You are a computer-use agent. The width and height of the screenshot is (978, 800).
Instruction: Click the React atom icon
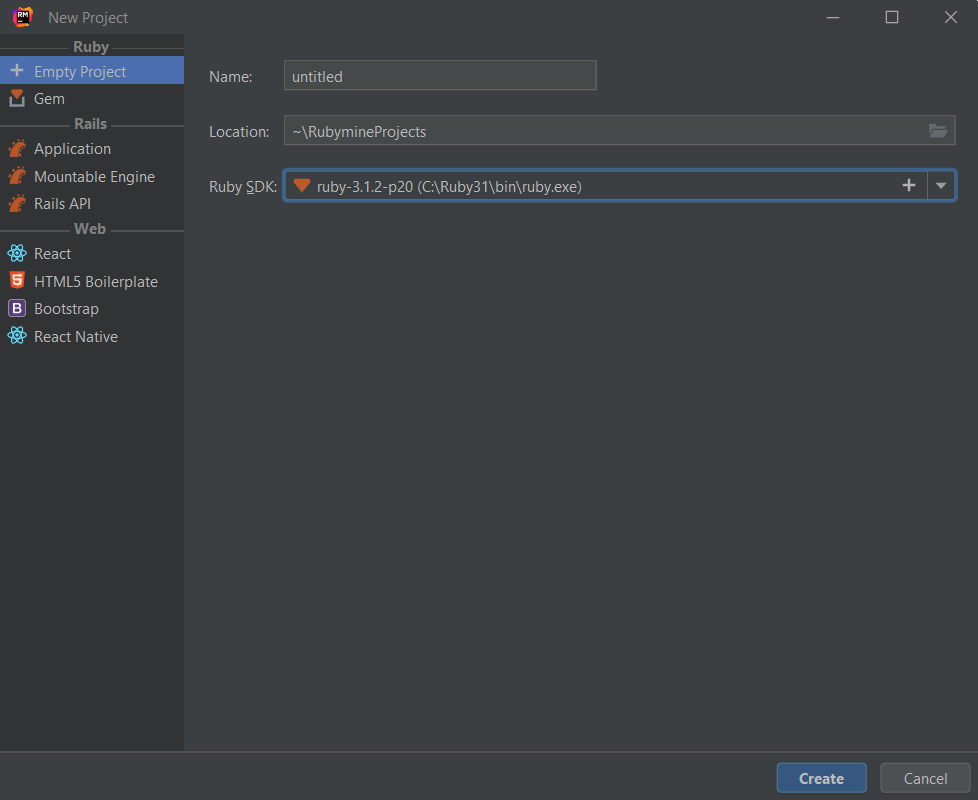point(17,253)
